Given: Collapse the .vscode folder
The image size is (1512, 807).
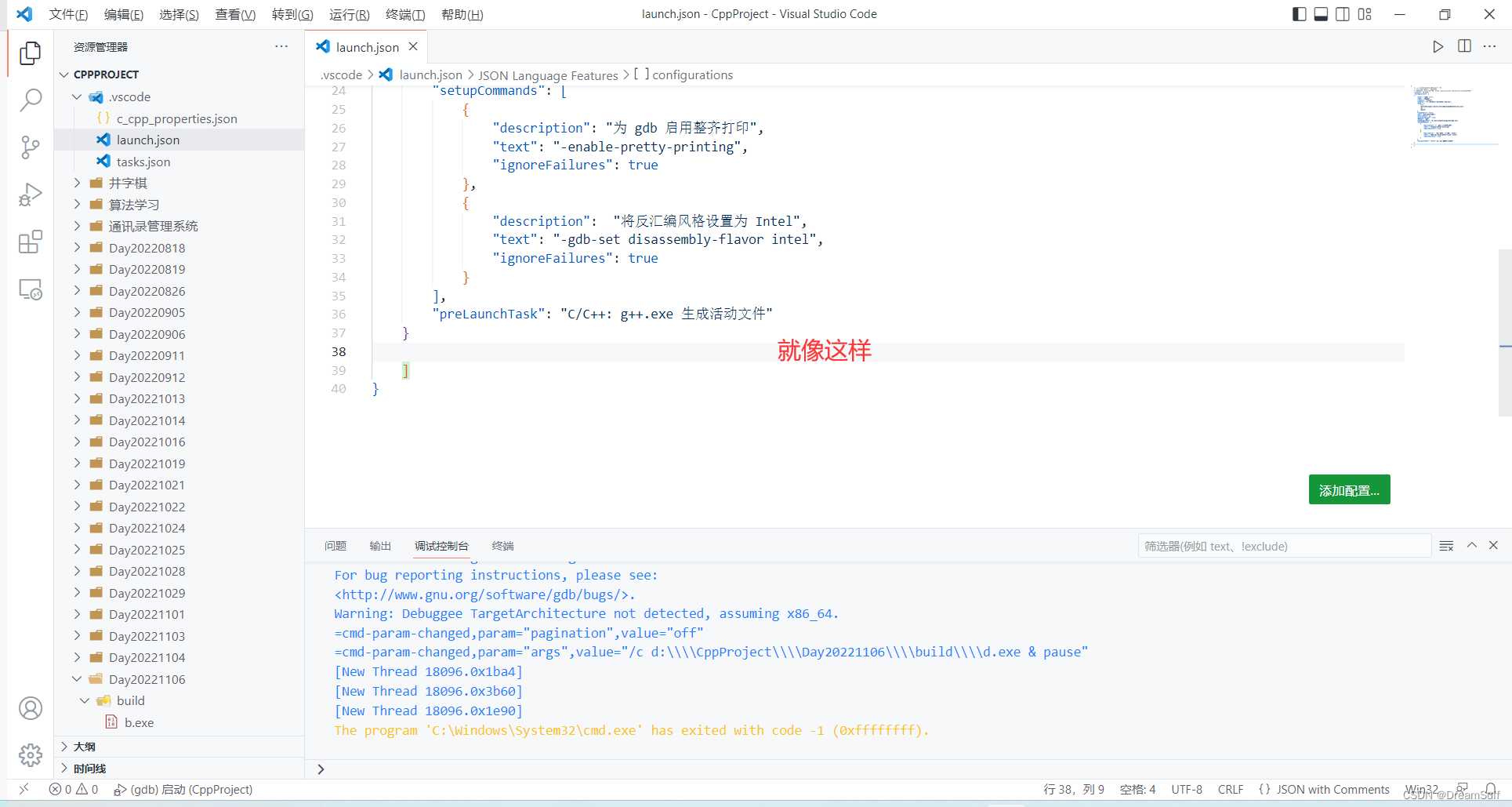Looking at the screenshot, I should click(x=77, y=96).
